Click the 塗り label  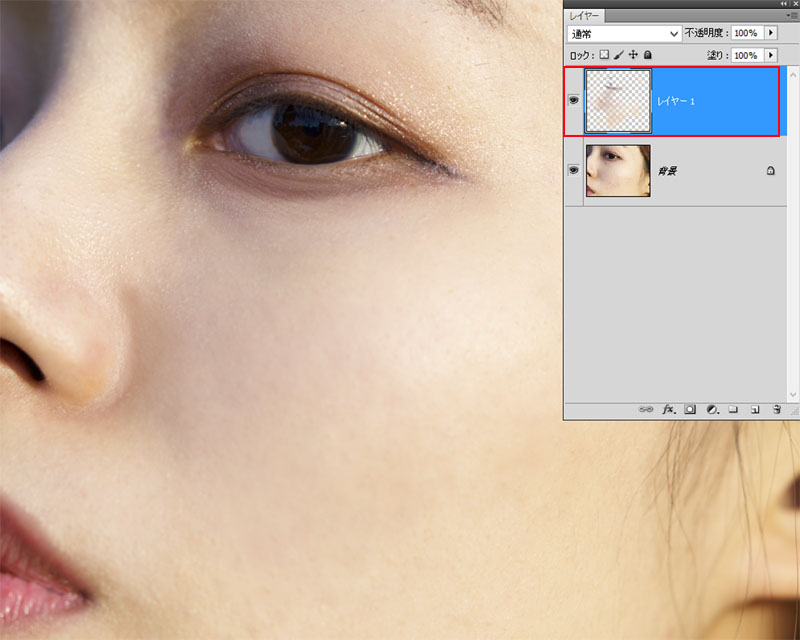point(717,55)
